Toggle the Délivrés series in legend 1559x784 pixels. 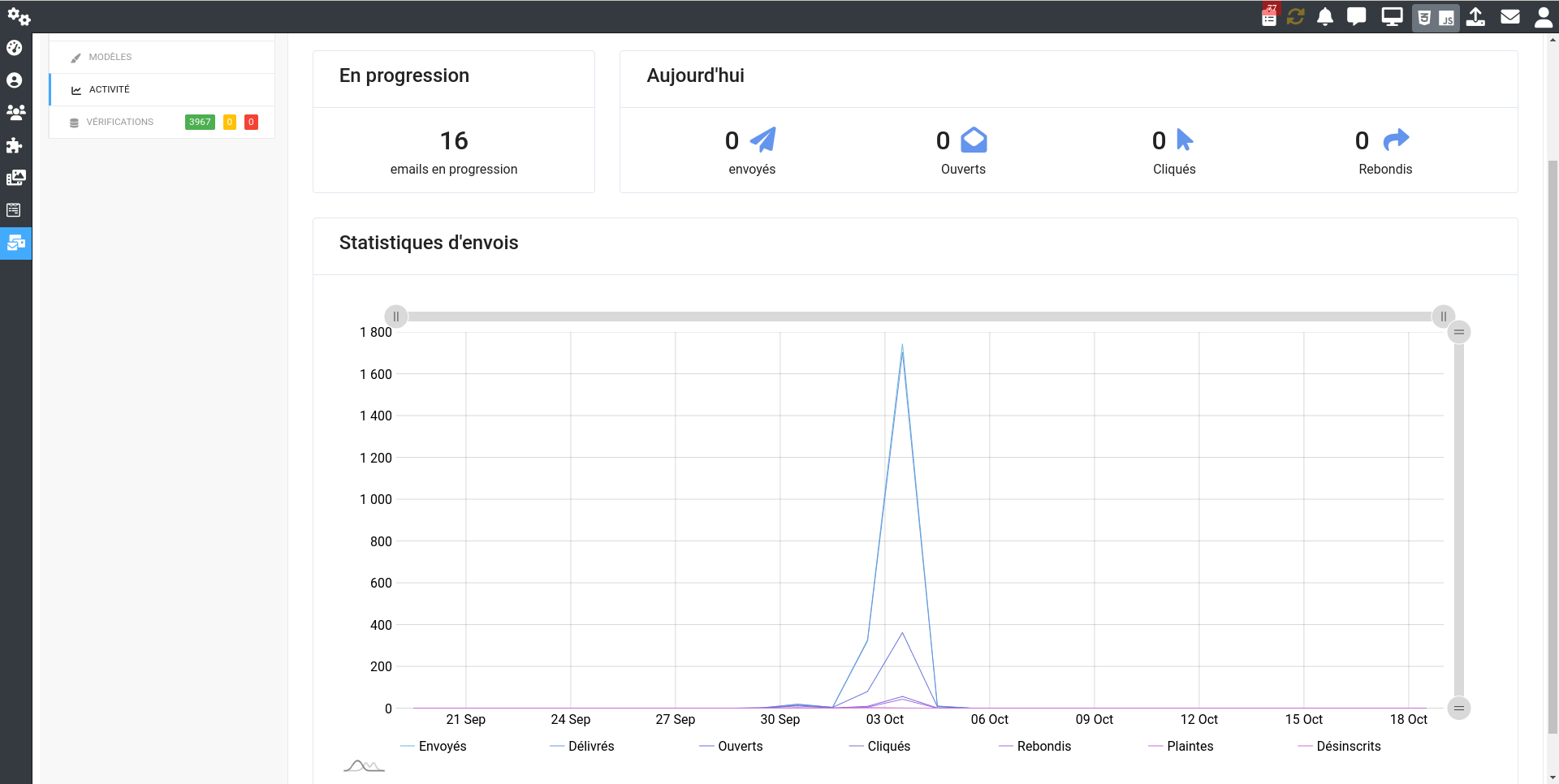tap(582, 746)
